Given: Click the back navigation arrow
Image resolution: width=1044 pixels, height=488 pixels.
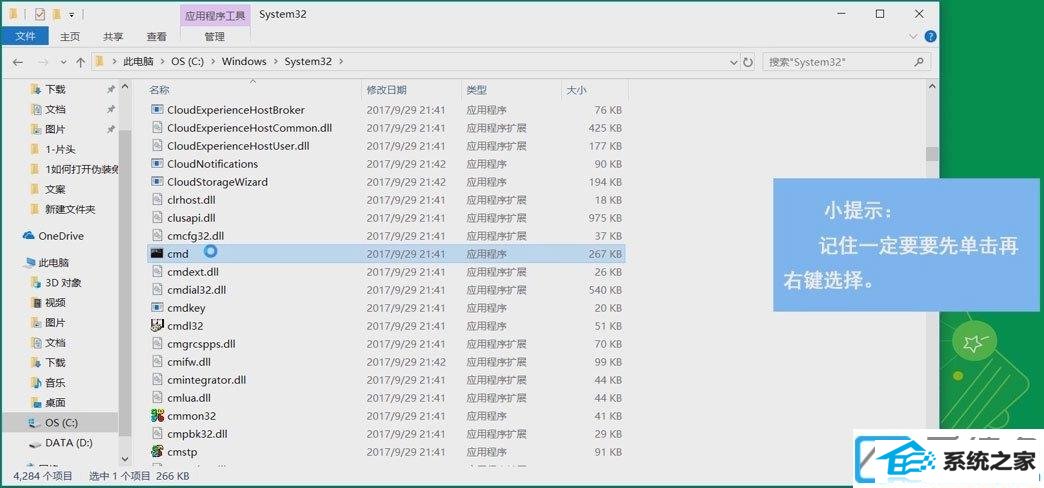Looking at the screenshot, I should point(18,62).
